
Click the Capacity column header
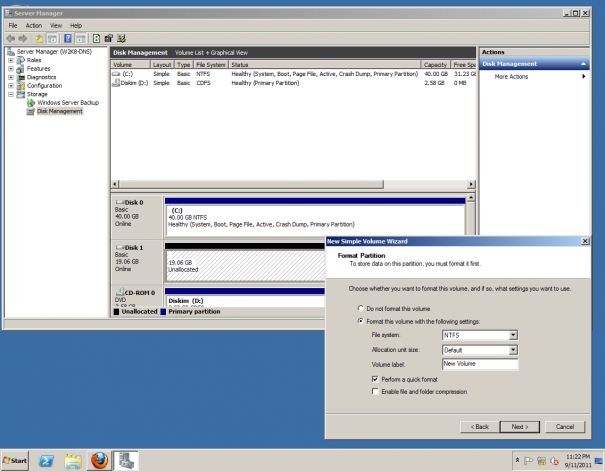click(435, 64)
